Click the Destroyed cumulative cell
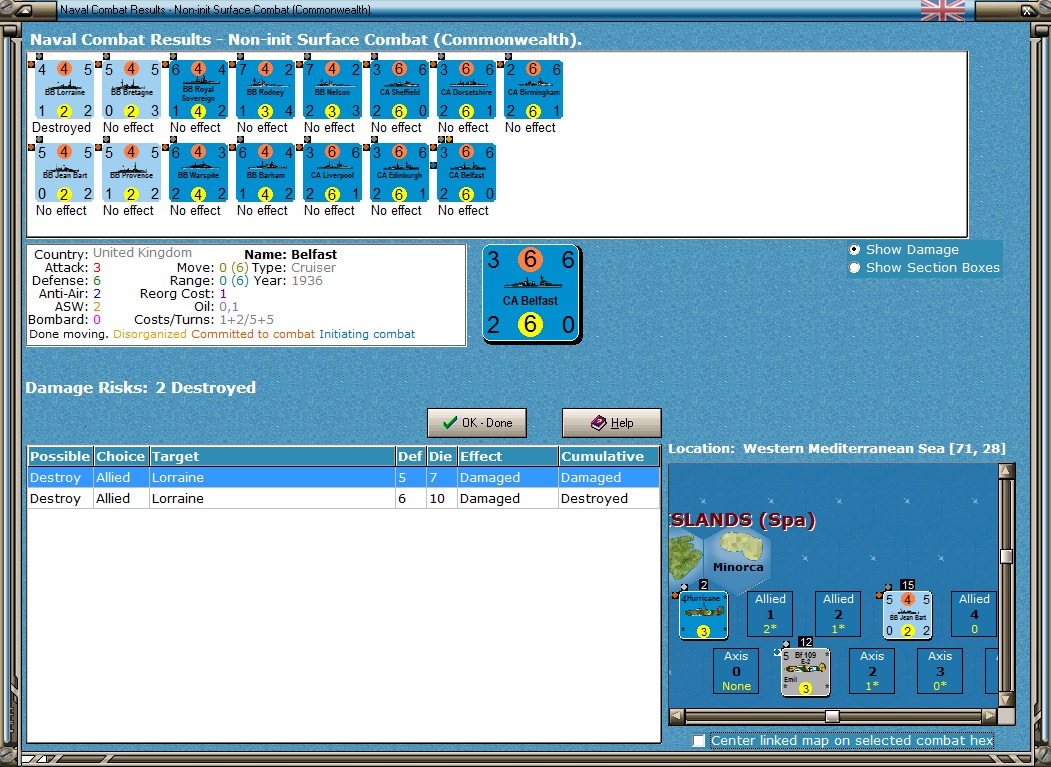1051x767 pixels. pyautogui.click(x=609, y=498)
